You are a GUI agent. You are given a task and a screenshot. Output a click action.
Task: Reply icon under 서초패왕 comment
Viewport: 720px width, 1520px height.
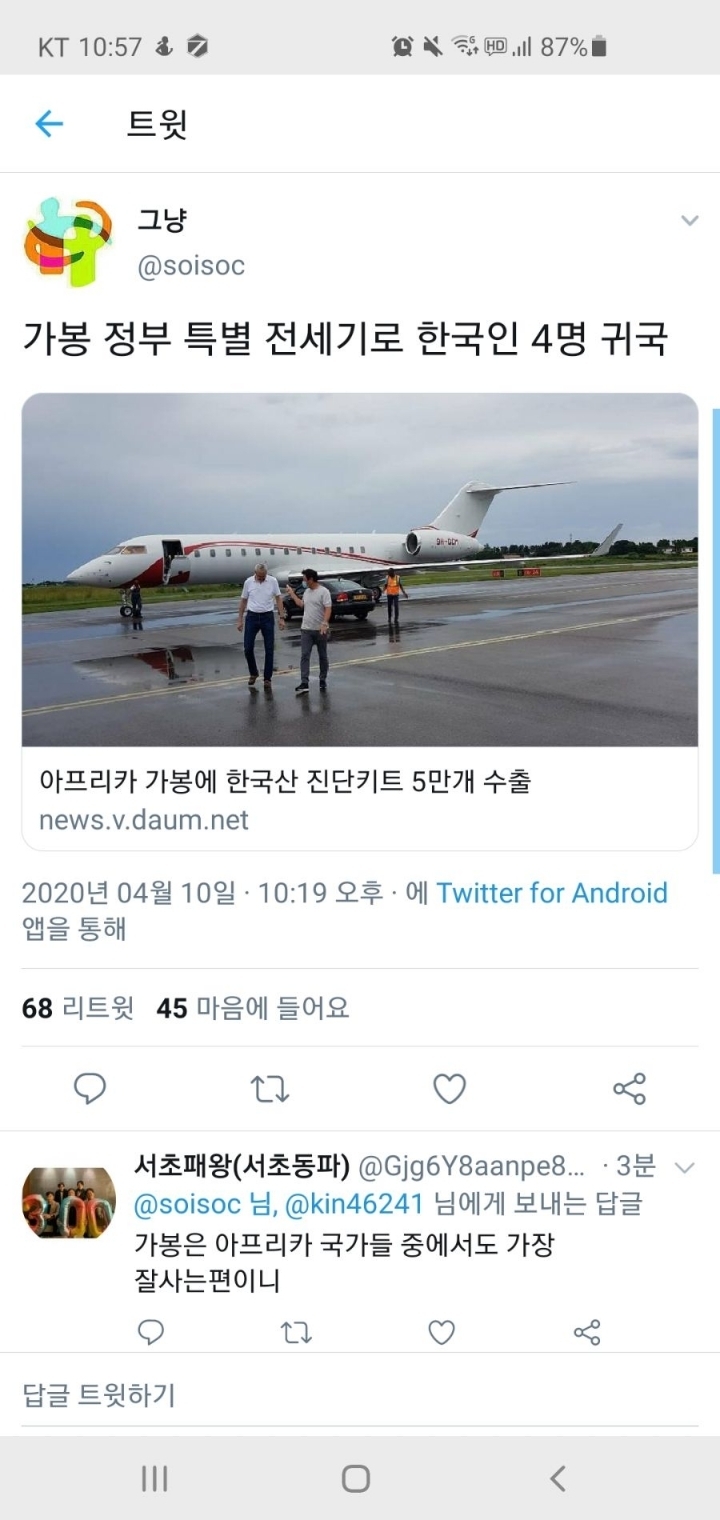click(151, 1332)
